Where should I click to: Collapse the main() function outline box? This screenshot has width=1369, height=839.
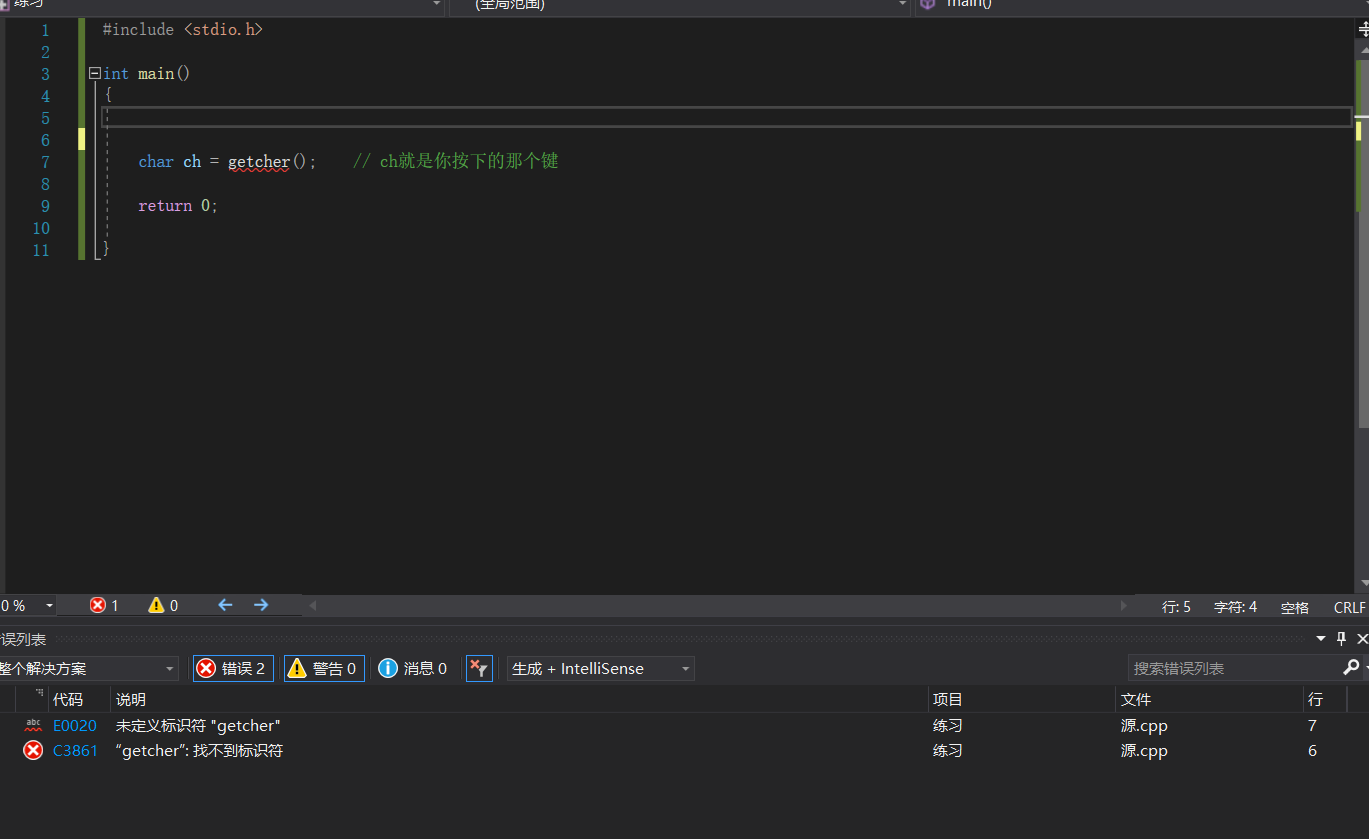[95, 73]
